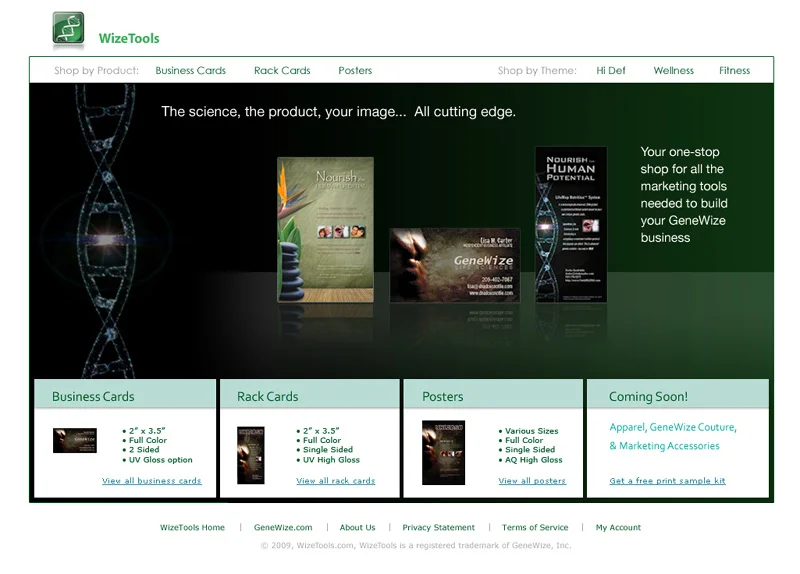
Task: Click the Nourish green rack card image
Action: (326, 230)
